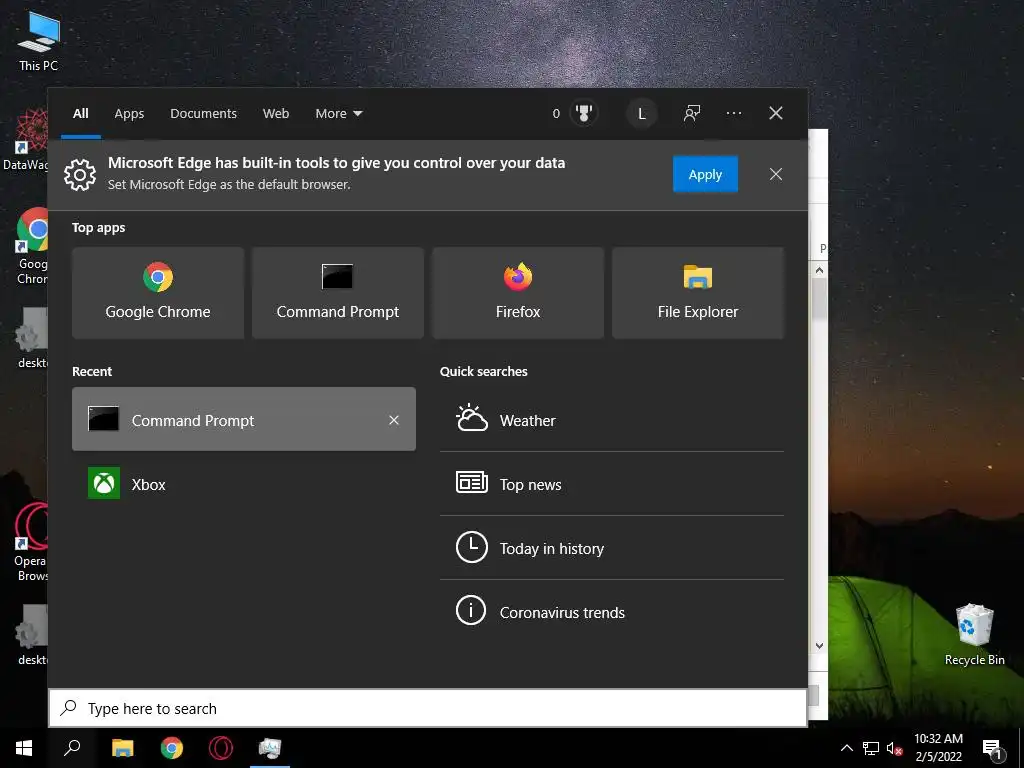Switch to the Apps search tab

[129, 114]
